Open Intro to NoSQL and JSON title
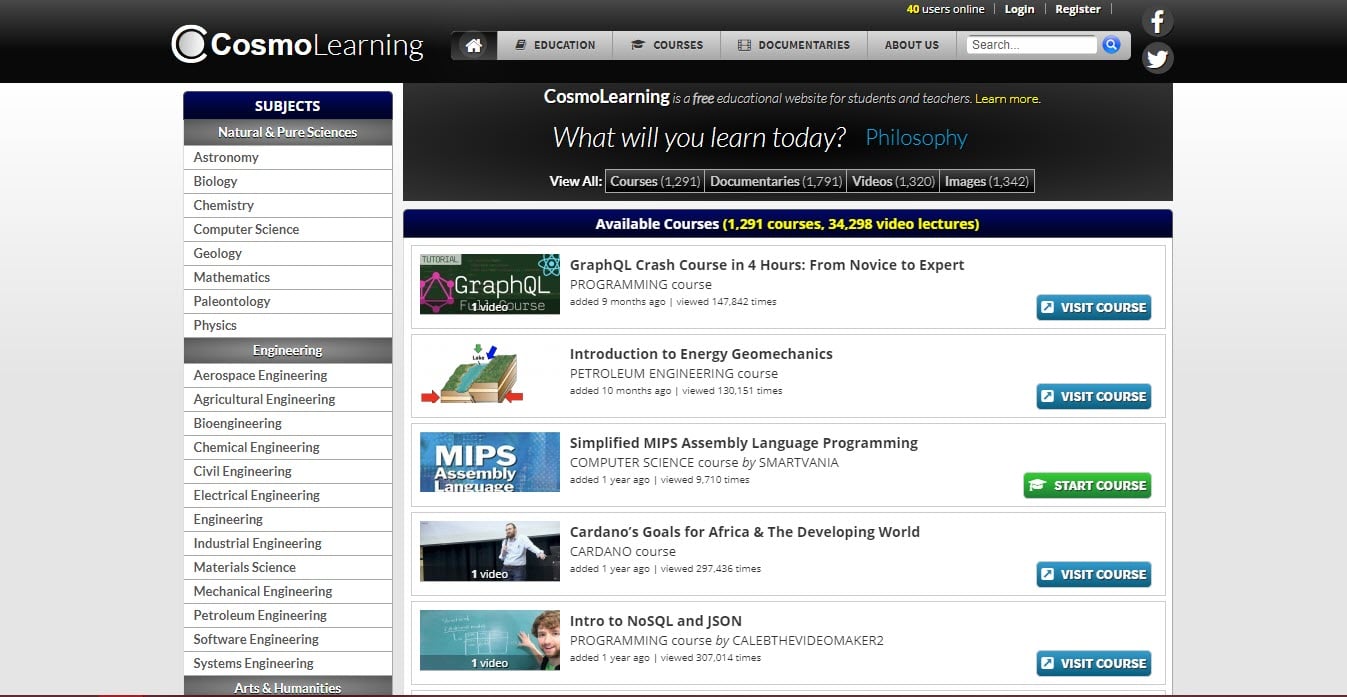Viewport: 1347px width, 697px height. click(x=656, y=621)
